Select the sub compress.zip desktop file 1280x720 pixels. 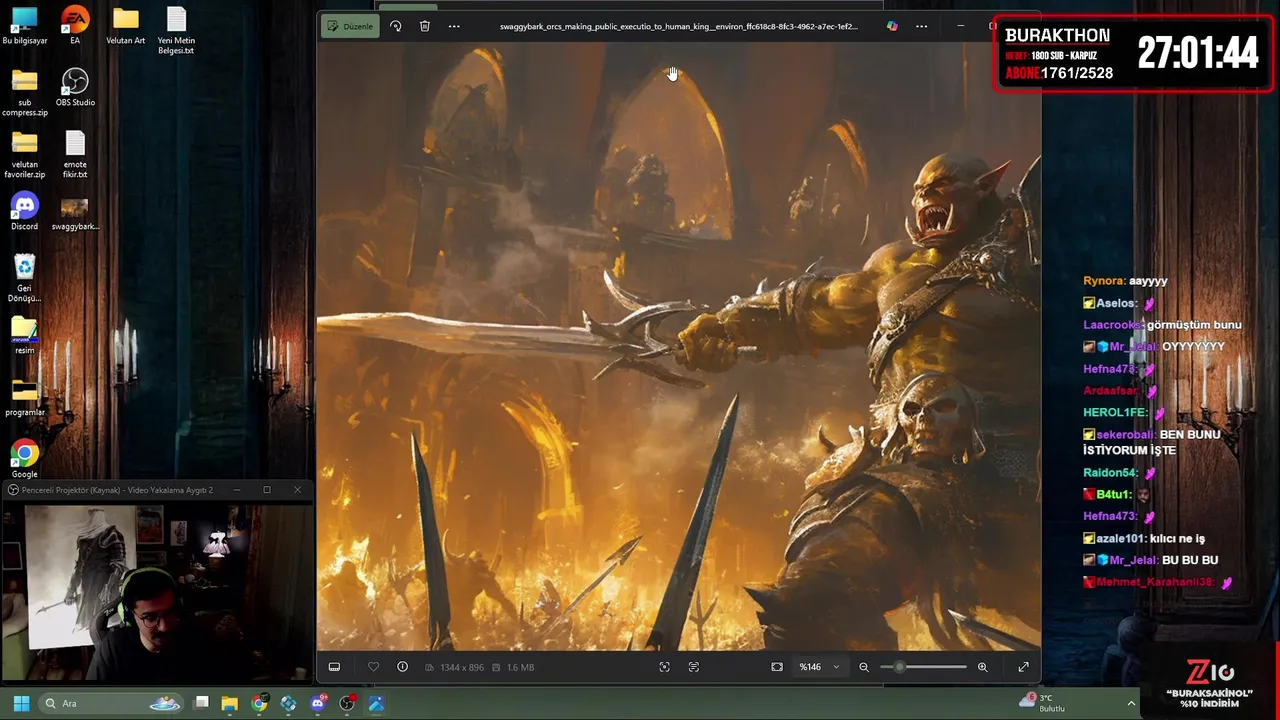(x=24, y=93)
